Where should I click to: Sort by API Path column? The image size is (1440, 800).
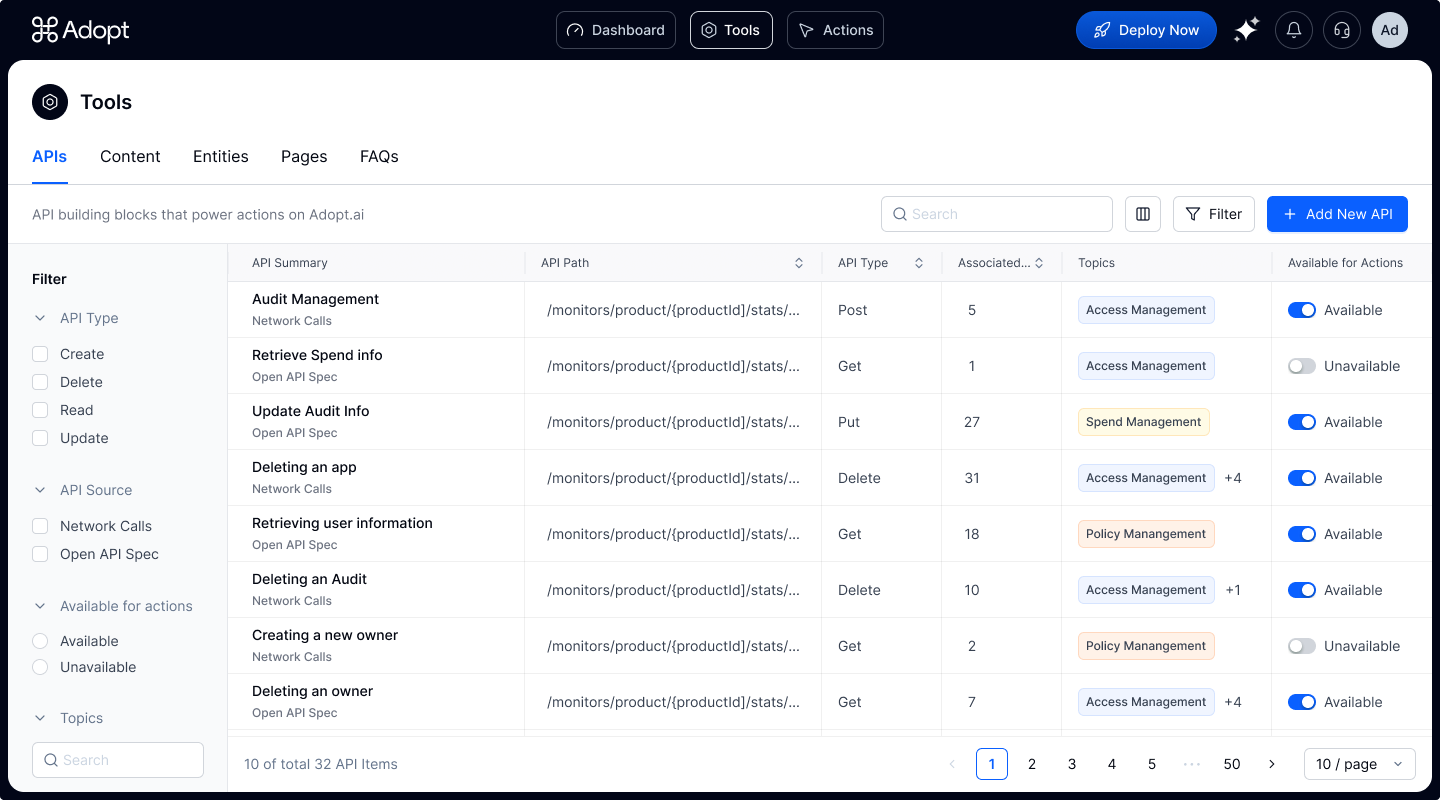(x=799, y=263)
